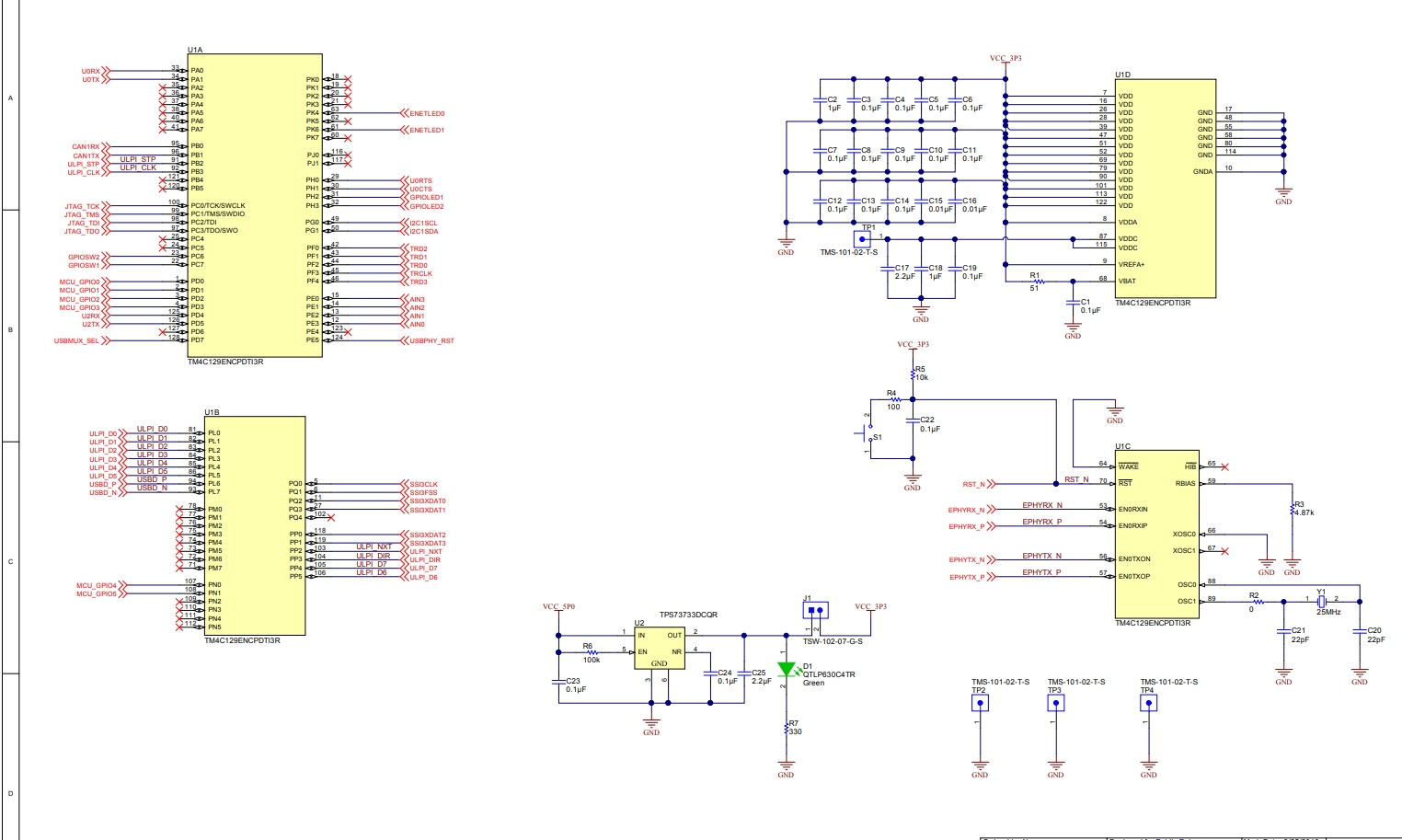This screenshot has width=1402, height=840.
Task: Select the TP2 test point symbol
Action: click(980, 704)
